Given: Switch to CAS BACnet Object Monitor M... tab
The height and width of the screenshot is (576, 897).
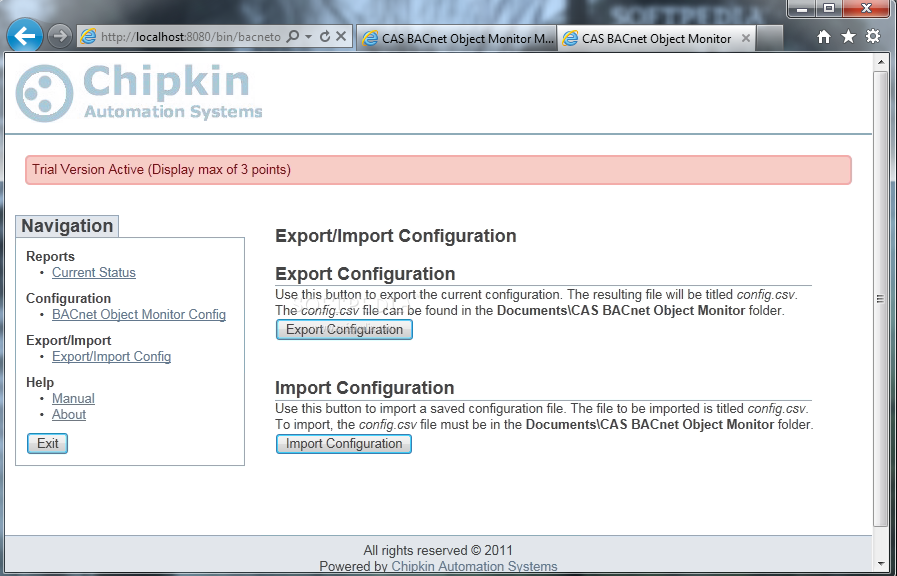Looking at the screenshot, I should click(457, 38).
